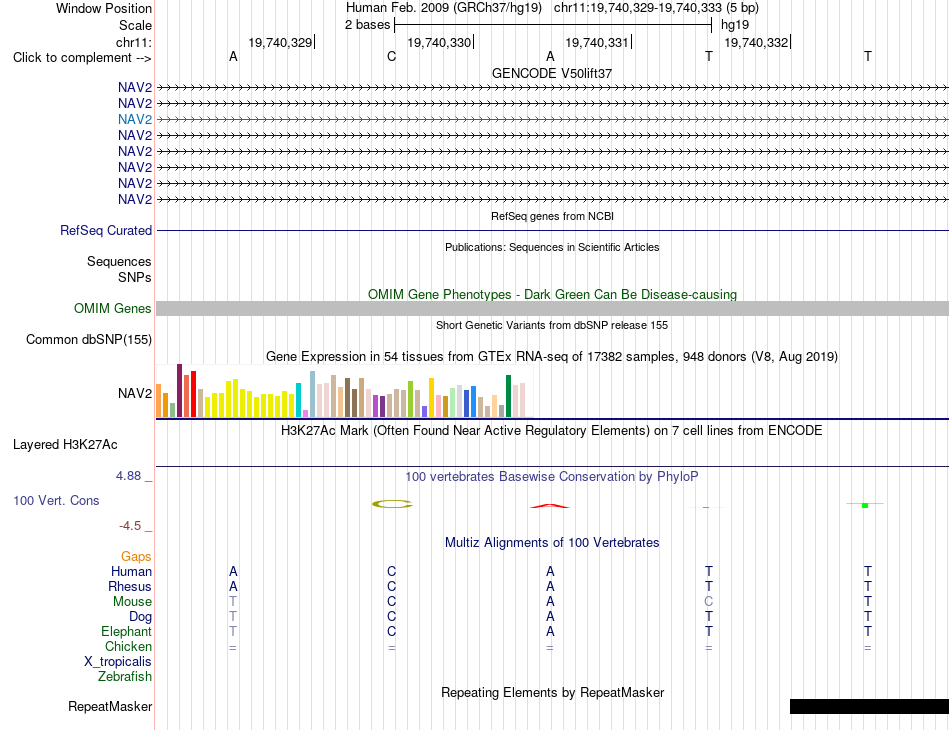Click the '2 bases' scale bar
Viewport: 950px width, 730px height.
coord(553,25)
